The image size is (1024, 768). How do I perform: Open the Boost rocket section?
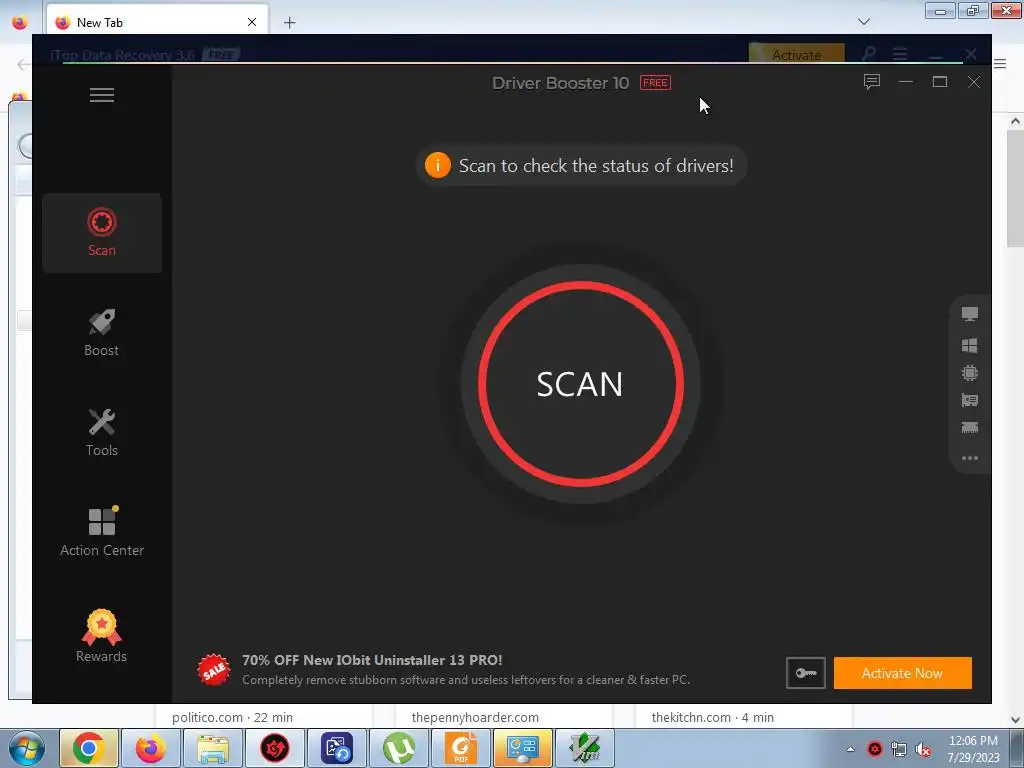pyautogui.click(x=102, y=332)
